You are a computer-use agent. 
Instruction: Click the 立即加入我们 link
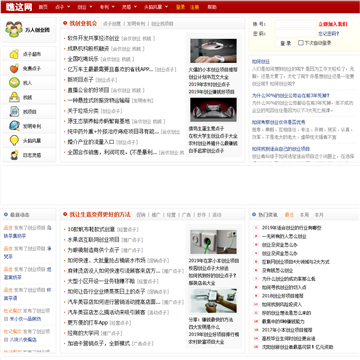333,24
